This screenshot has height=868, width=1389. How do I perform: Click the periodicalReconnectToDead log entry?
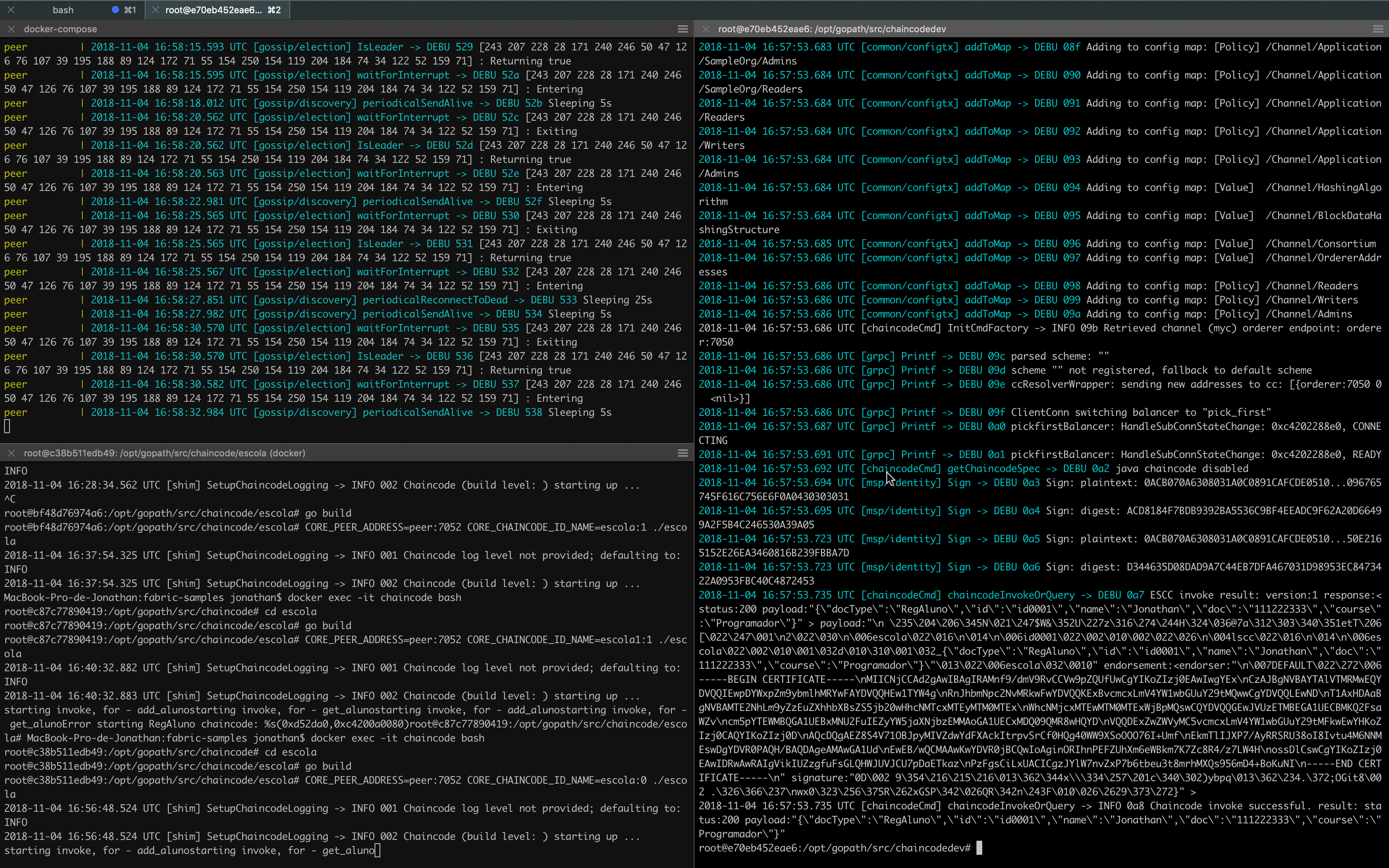(434, 300)
